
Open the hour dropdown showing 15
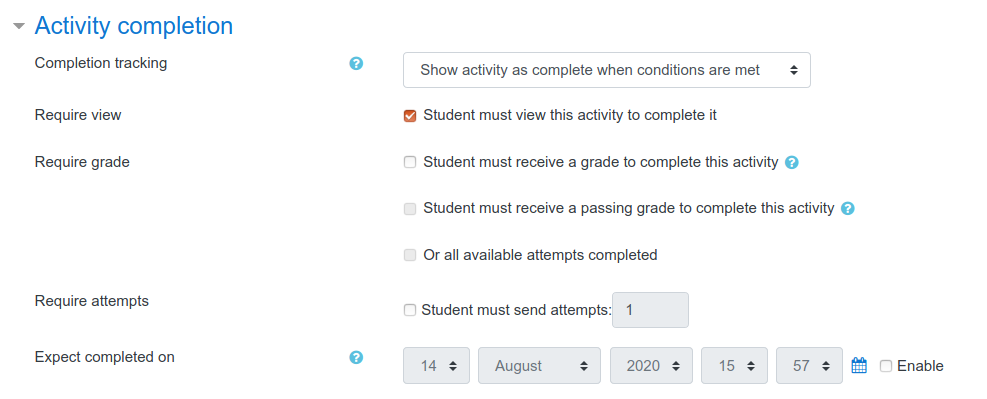735,365
